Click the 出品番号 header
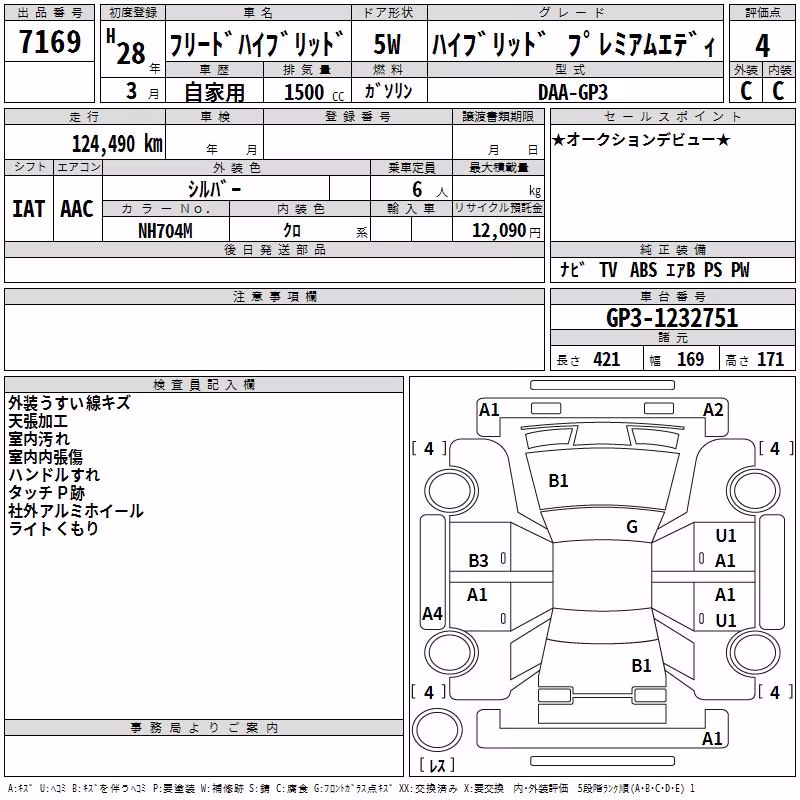 (x=49, y=13)
